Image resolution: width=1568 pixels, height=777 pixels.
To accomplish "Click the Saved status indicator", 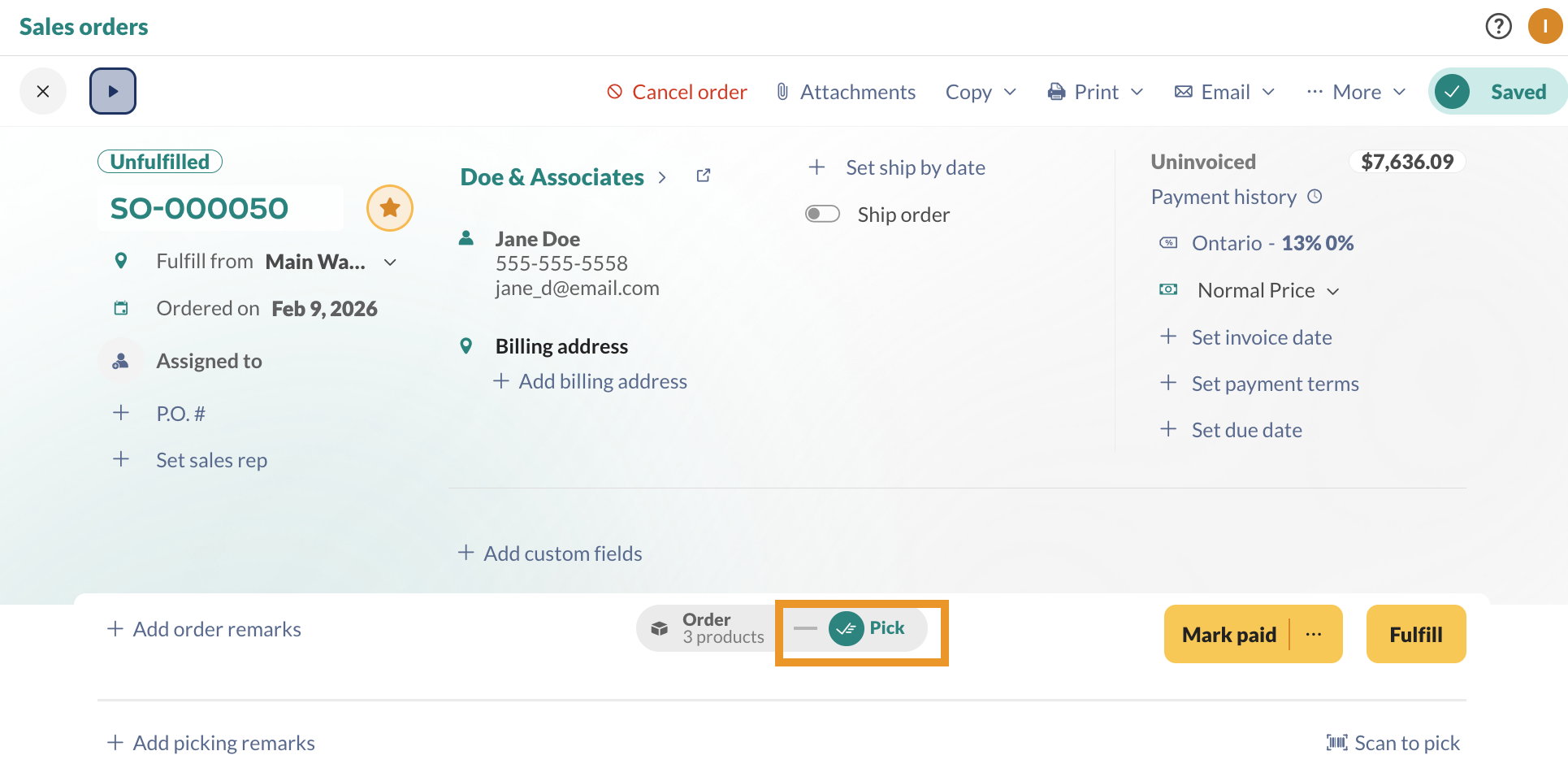I will (1497, 91).
